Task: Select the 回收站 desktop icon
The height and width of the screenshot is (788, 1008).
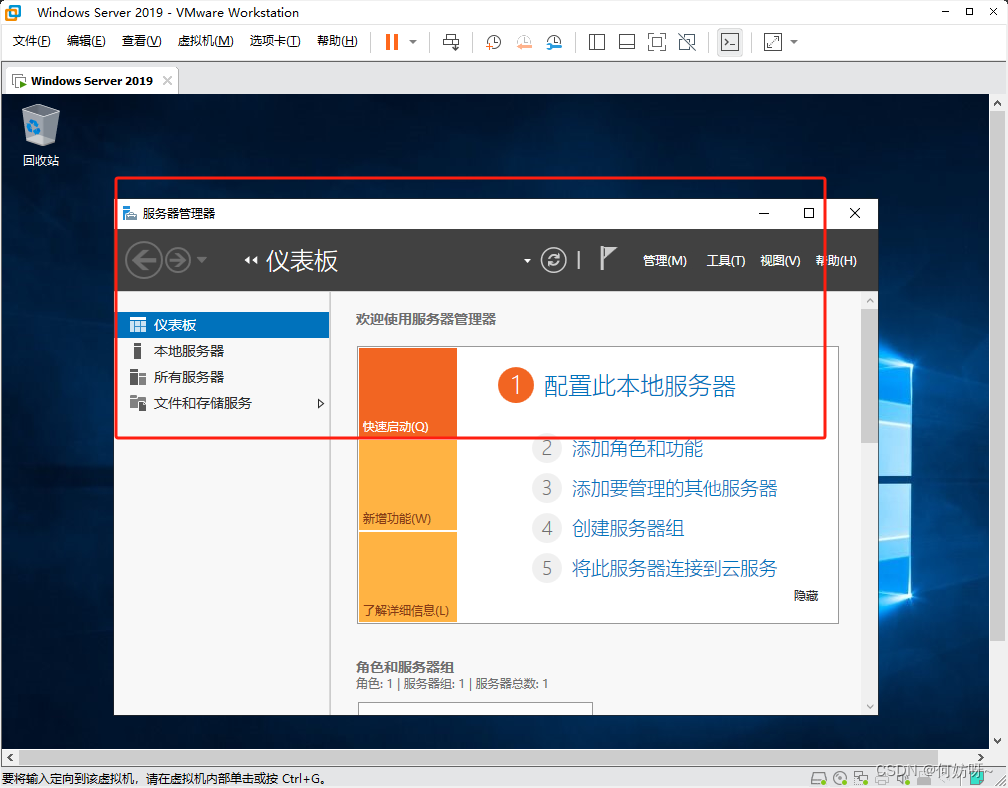Action: [x=40, y=136]
